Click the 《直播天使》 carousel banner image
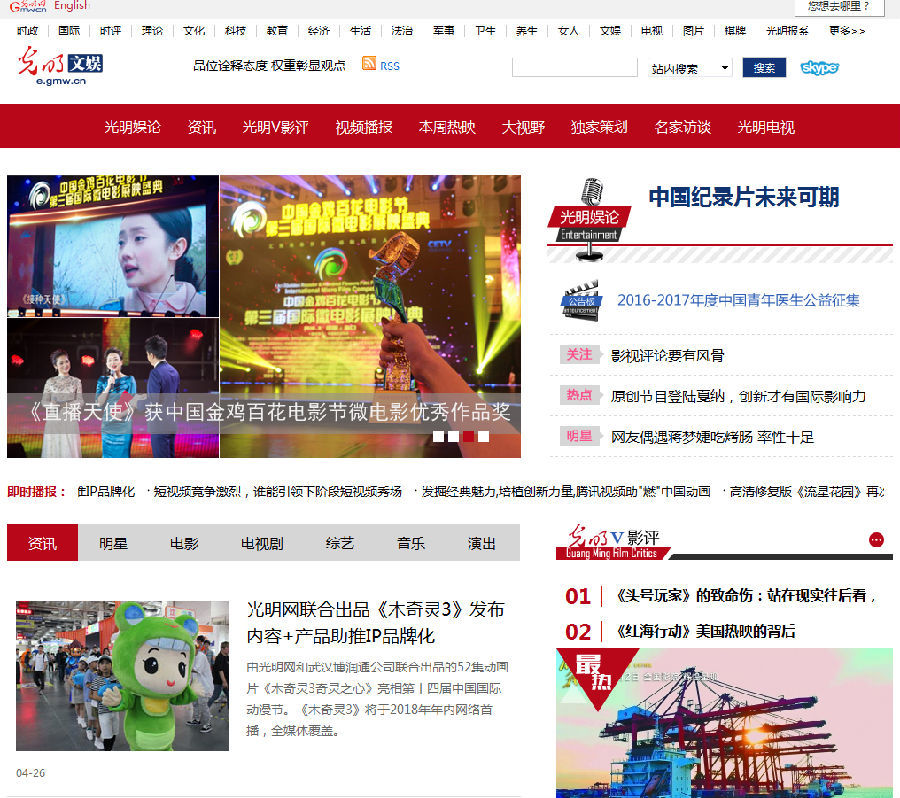The image size is (900, 798). [264, 316]
